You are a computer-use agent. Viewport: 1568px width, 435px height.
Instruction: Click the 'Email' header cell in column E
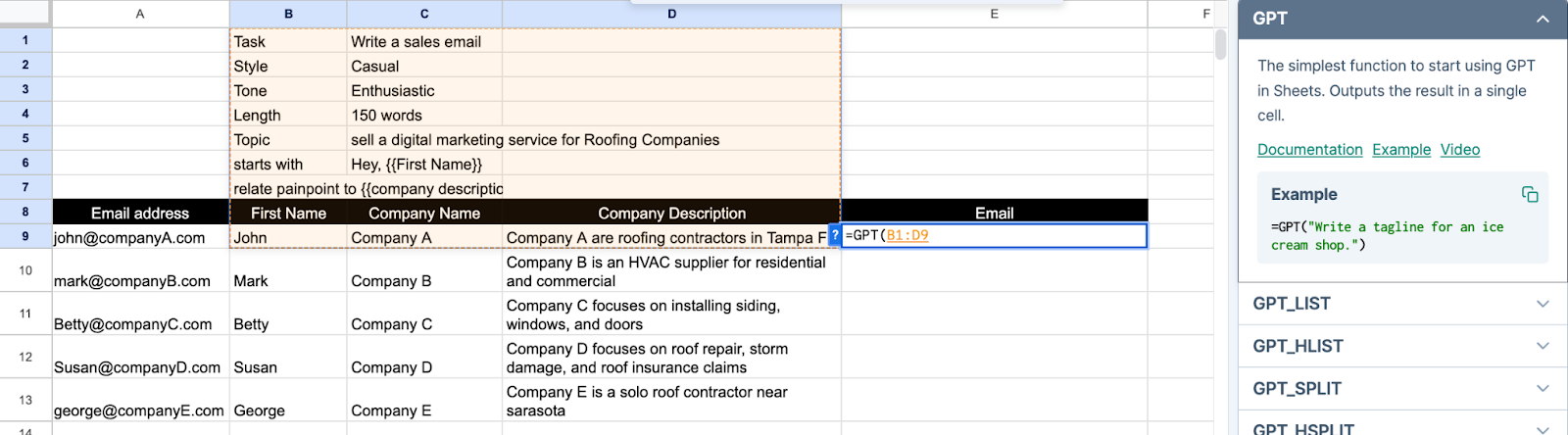994,213
